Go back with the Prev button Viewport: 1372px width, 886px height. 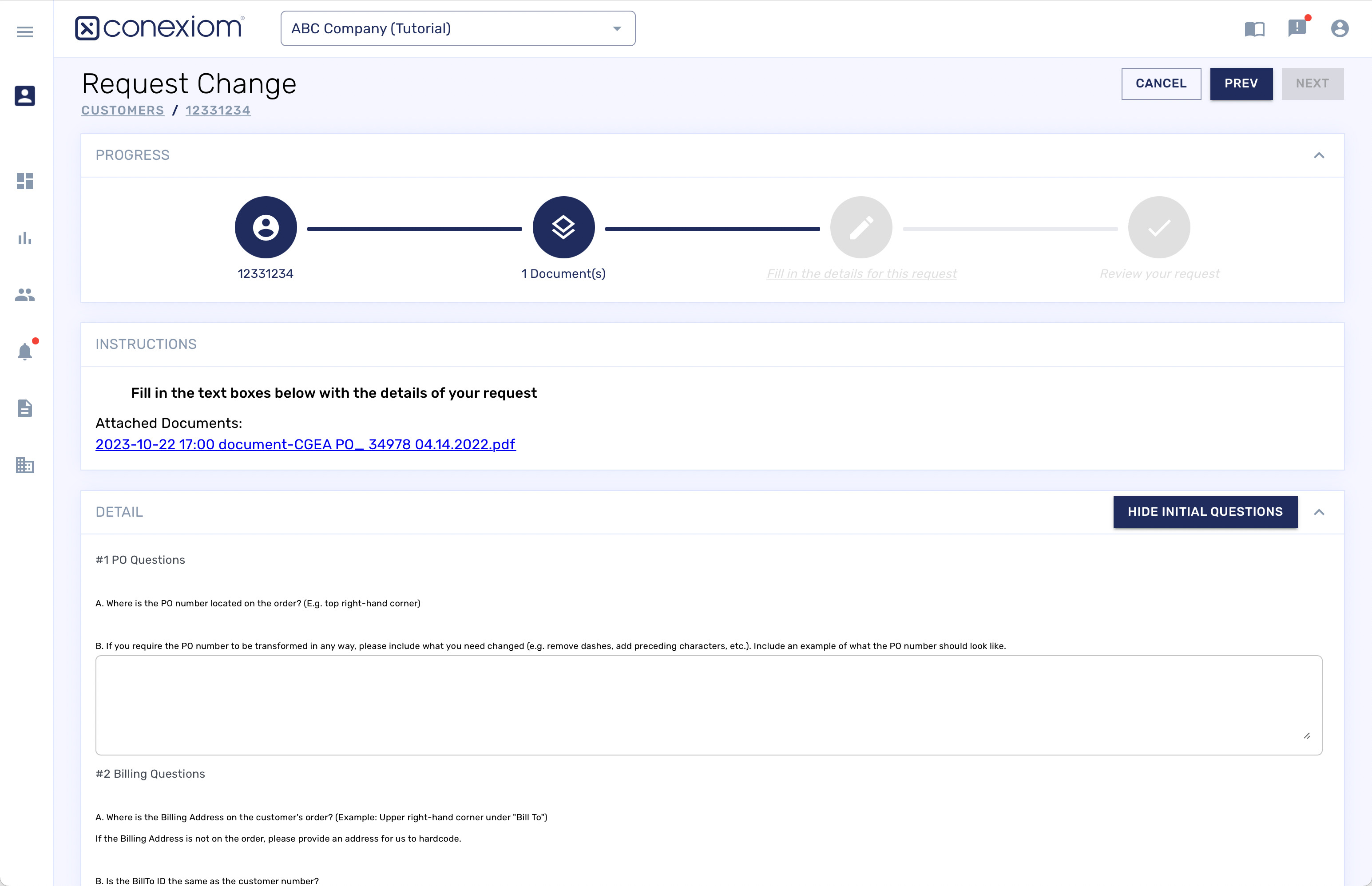click(1241, 83)
